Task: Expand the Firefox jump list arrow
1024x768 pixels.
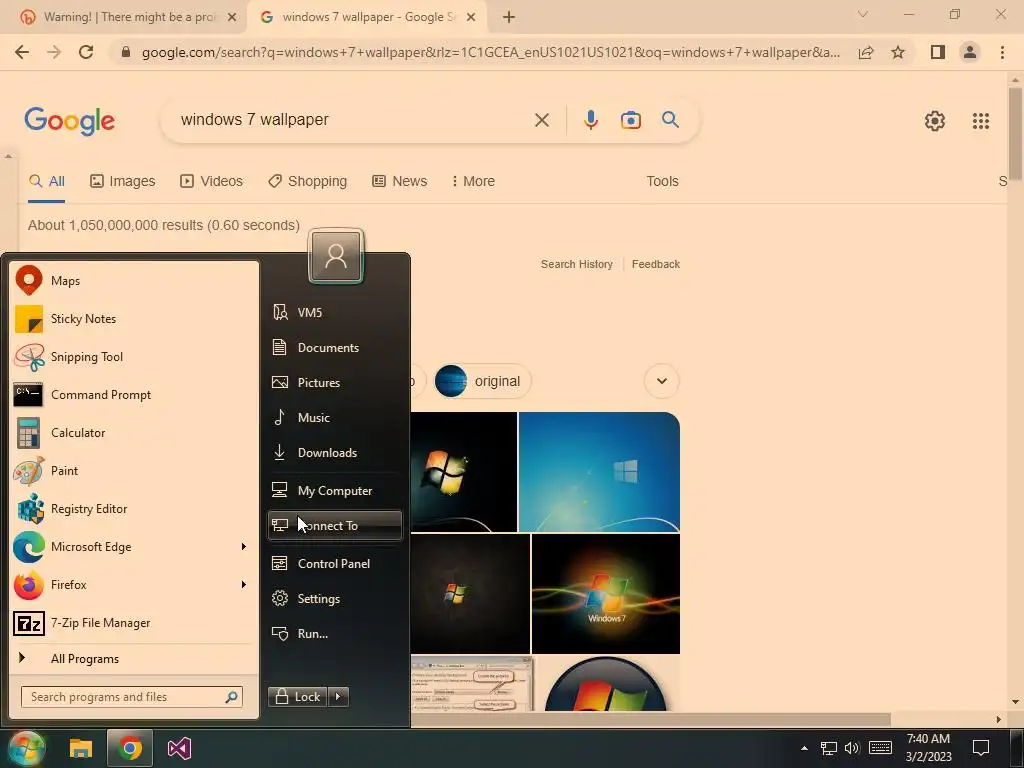Action: 244,584
